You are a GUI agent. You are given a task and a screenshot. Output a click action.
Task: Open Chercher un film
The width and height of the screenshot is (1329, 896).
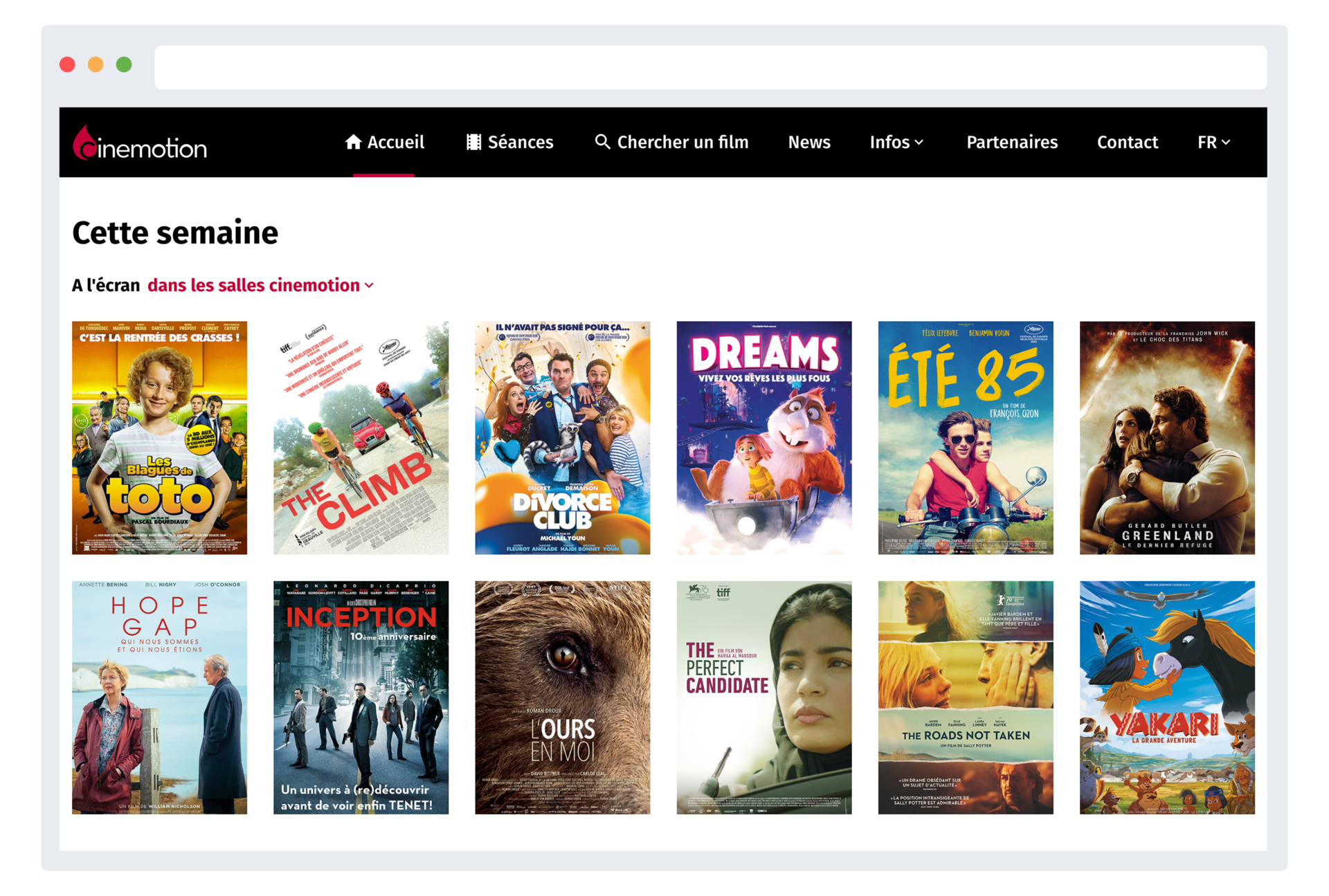pyautogui.click(x=671, y=142)
